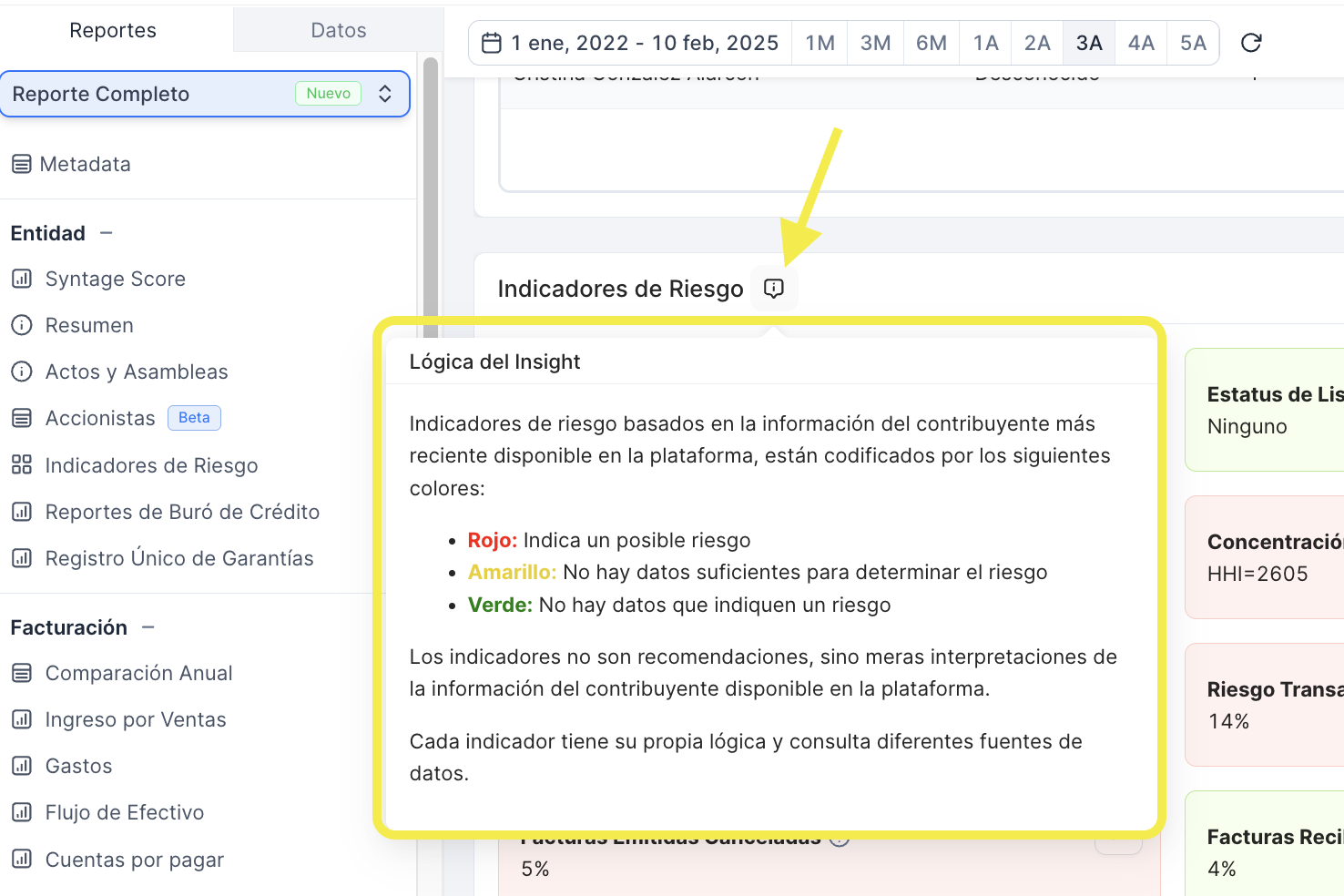Screen dimensions: 1344x896
Task: Click the refresh icon beside date ranges
Action: pos(1251,43)
